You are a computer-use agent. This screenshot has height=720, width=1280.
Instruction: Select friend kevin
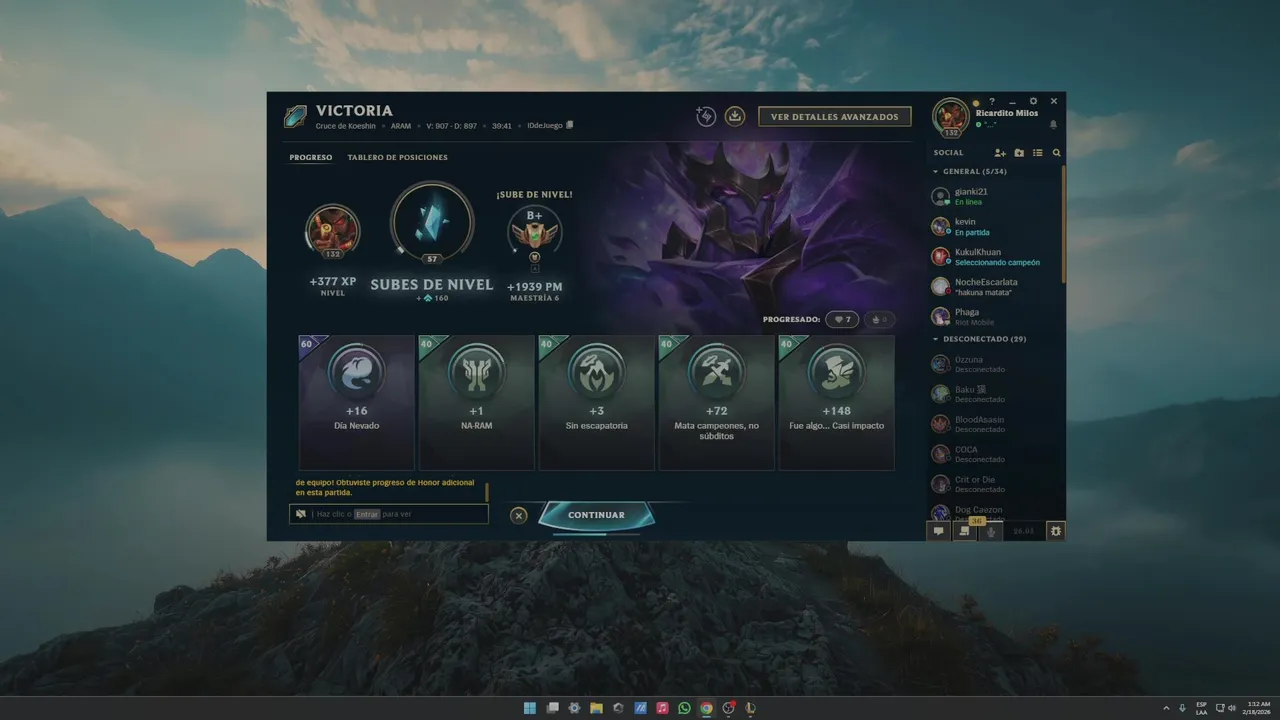(993, 226)
